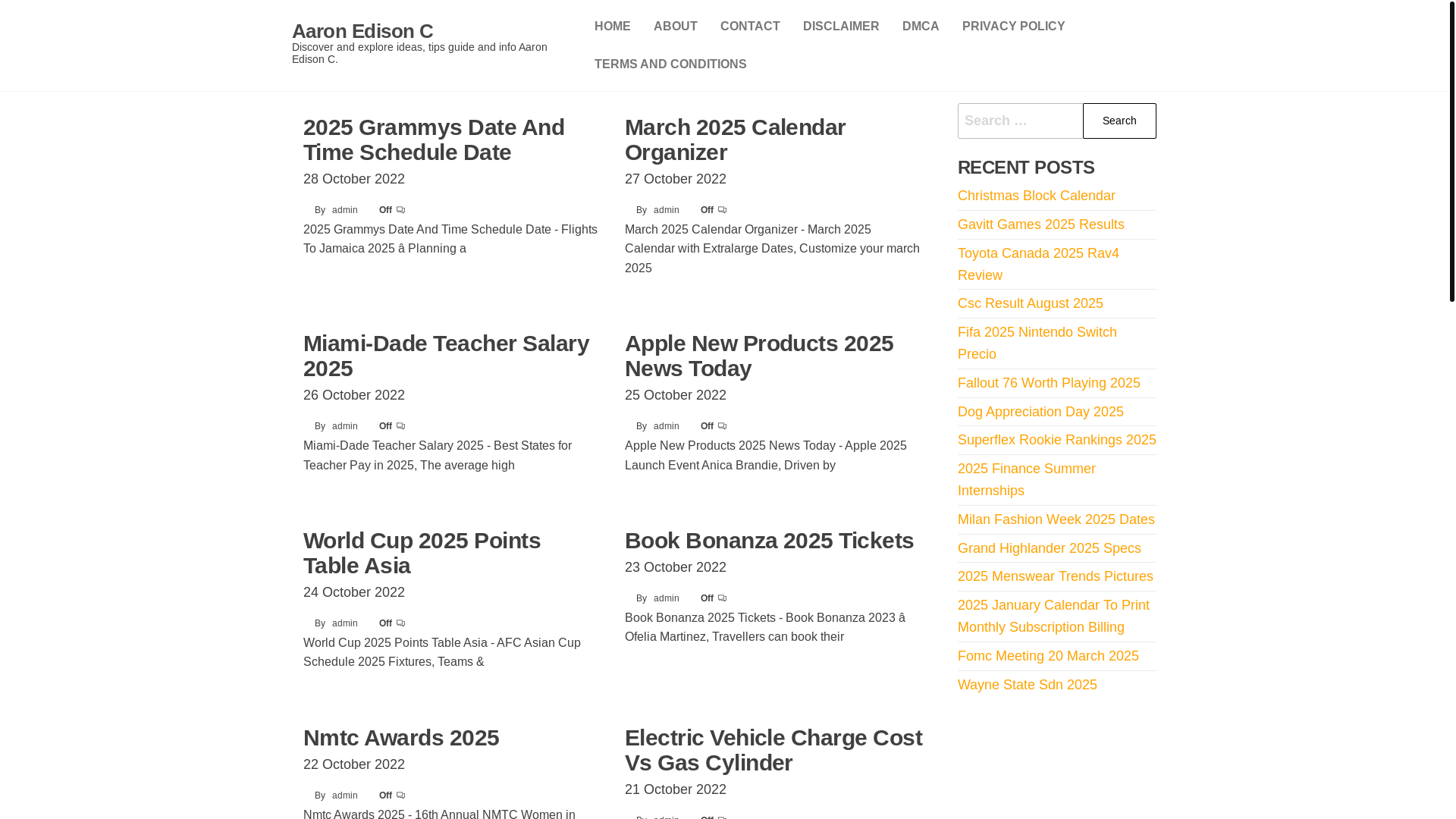Open recent post Superflex Rookie Rankings 2025
Viewport: 1456px width, 819px height.
click(x=1056, y=440)
